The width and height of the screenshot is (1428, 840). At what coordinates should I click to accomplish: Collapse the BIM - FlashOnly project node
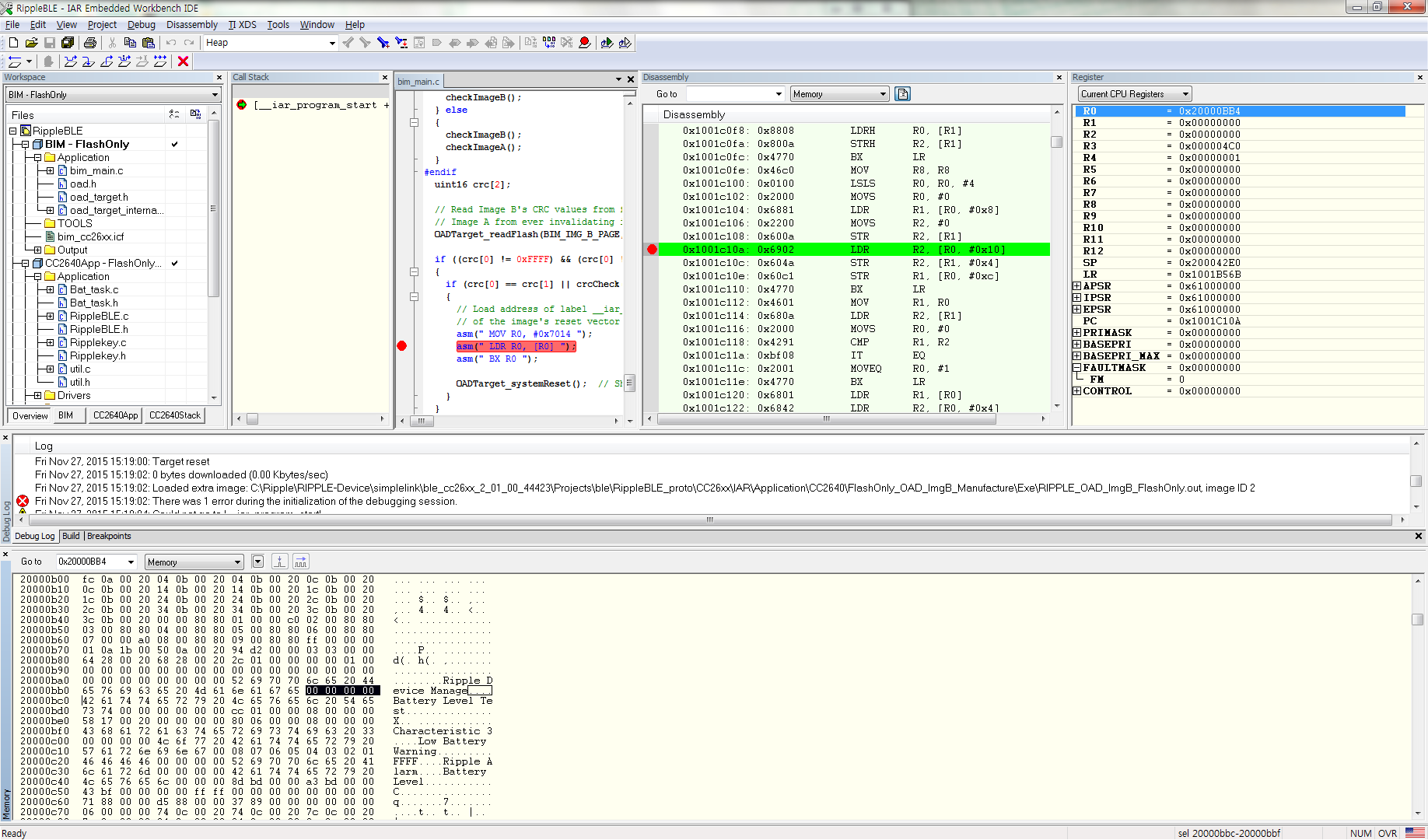[26, 144]
